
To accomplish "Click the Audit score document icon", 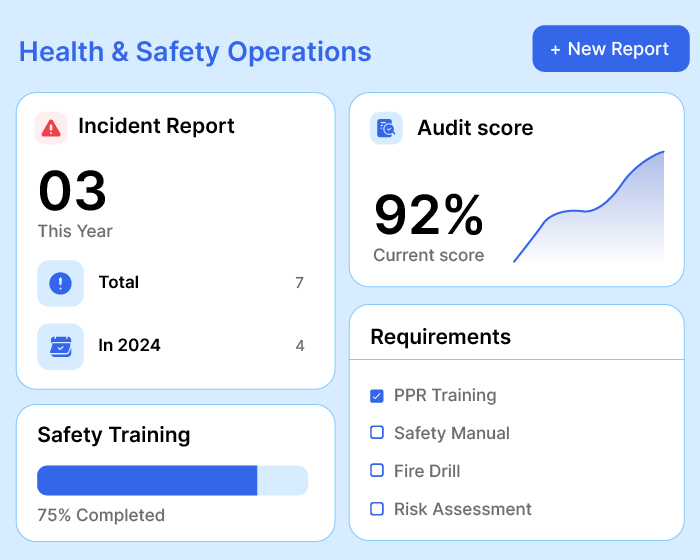I will pyautogui.click(x=386, y=128).
